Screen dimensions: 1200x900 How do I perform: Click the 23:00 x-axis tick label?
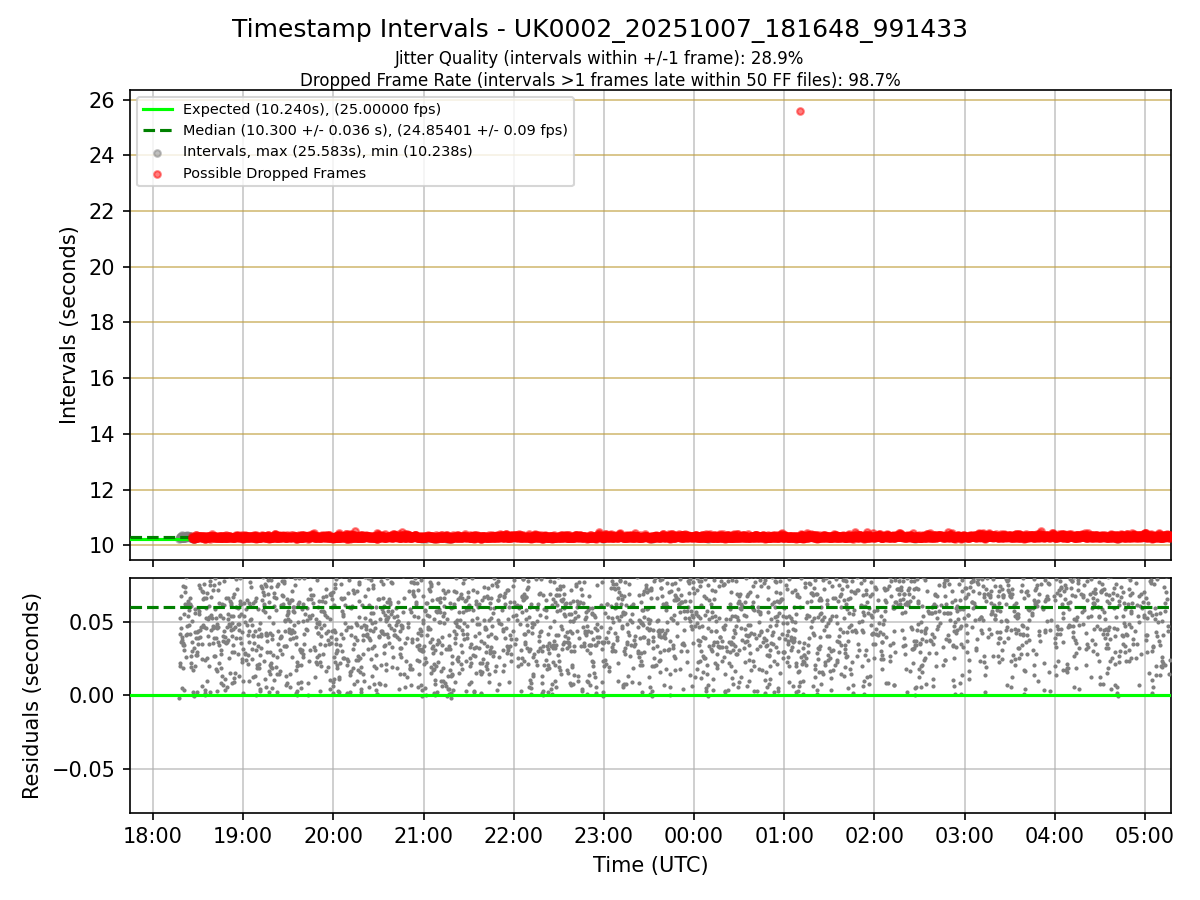(x=603, y=834)
